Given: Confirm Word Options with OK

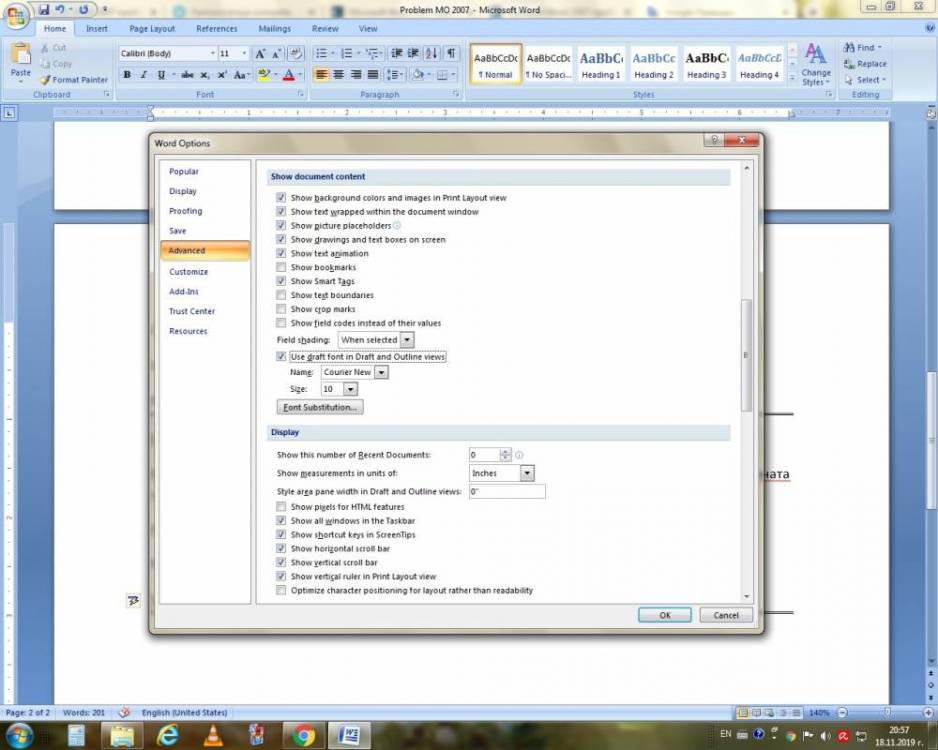Looking at the screenshot, I should pyautogui.click(x=665, y=615).
